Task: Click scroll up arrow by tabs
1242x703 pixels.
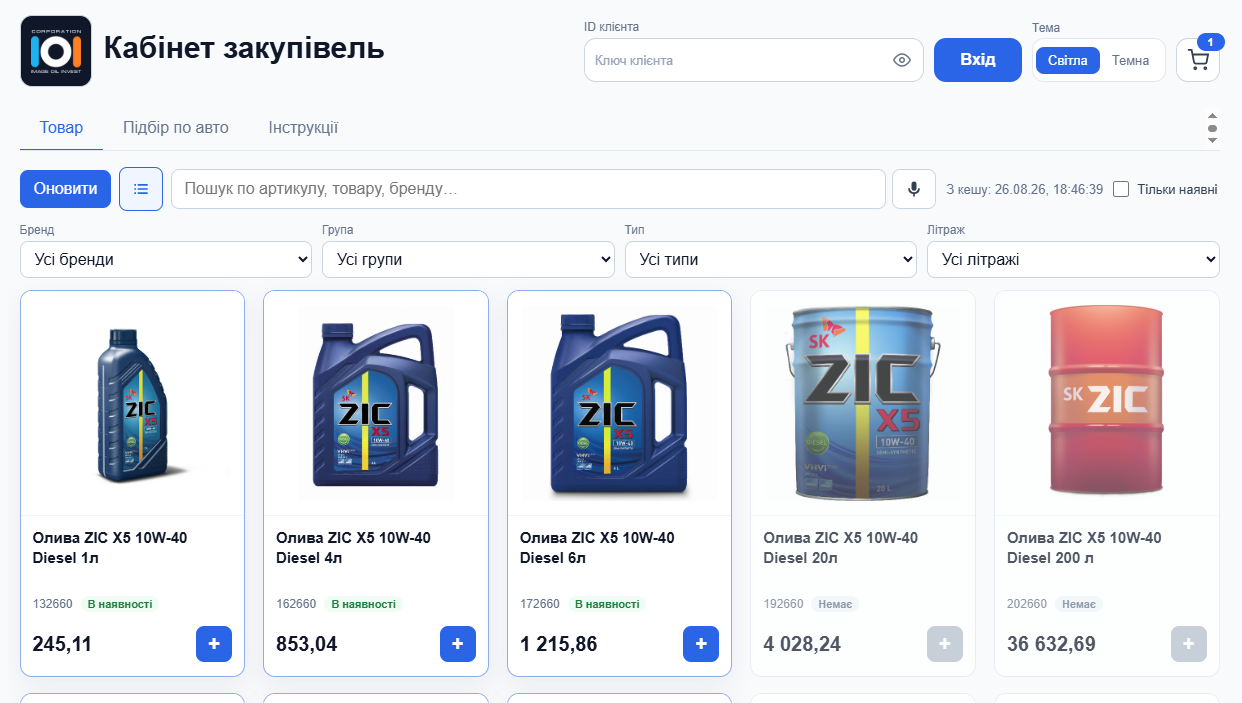Action: (x=1213, y=116)
